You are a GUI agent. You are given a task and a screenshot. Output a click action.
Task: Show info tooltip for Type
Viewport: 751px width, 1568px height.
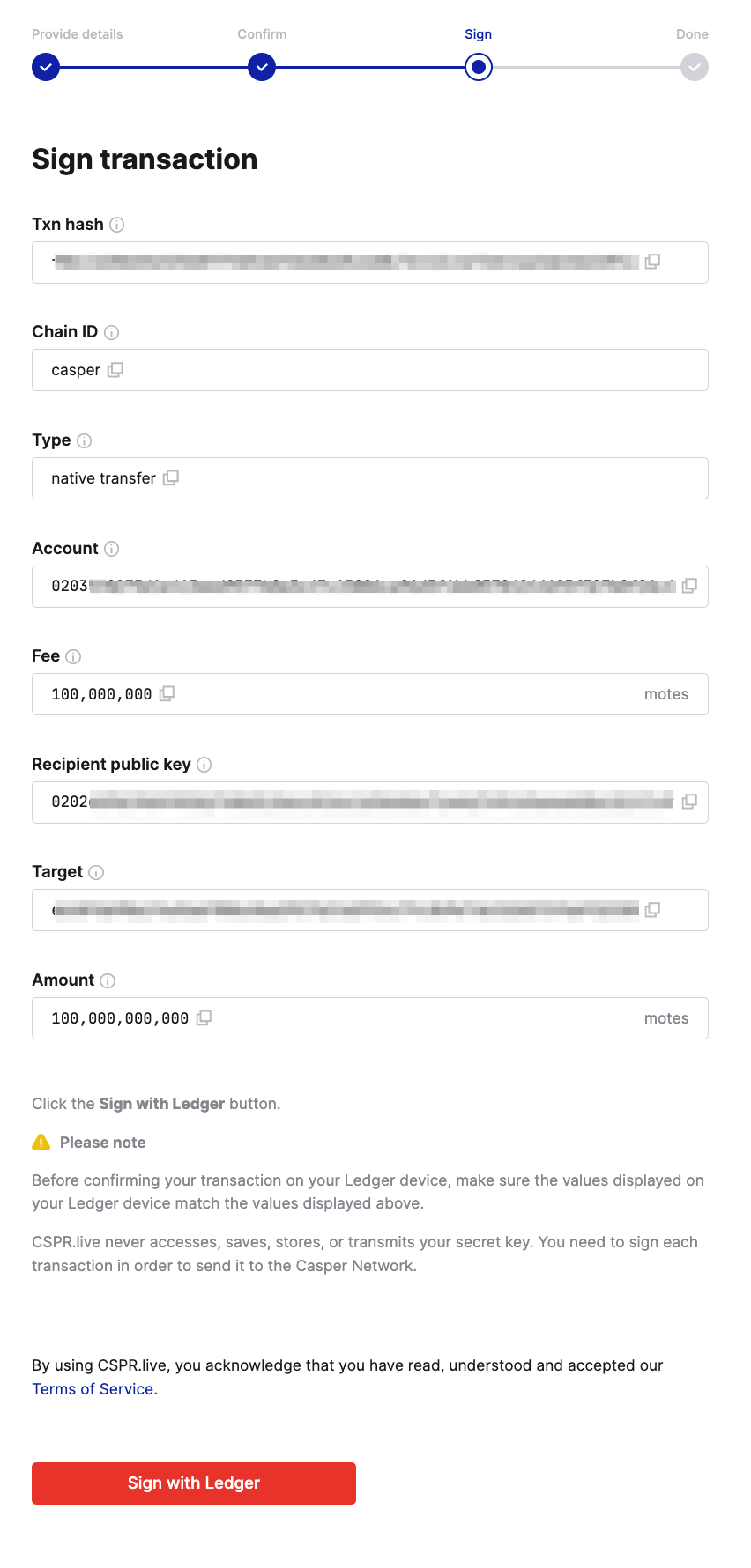85,440
